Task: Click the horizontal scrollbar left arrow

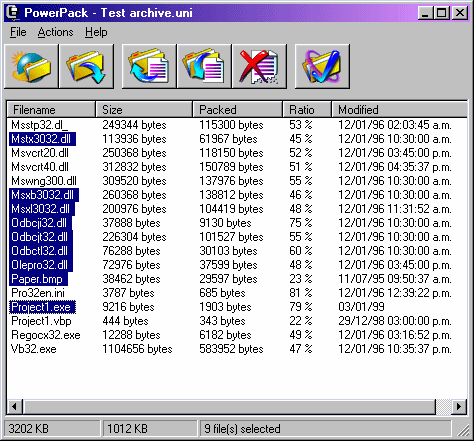Action: click(x=15, y=407)
